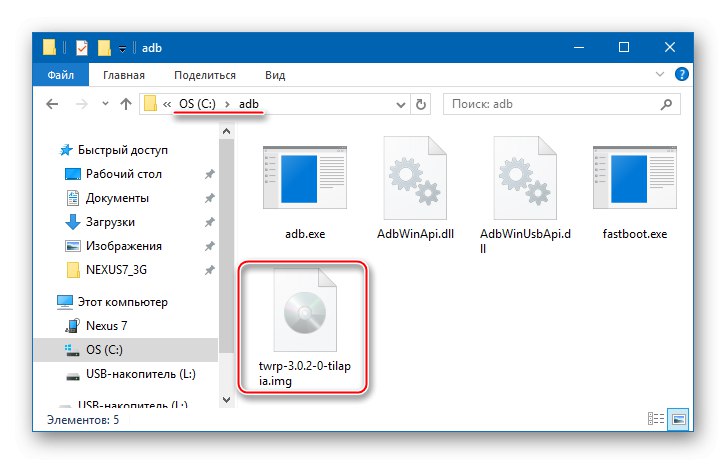The height and width of the screenshot is (464, 726).
Task: Click the AdbWinApi.dll file name label
Action: coord(415,234)
